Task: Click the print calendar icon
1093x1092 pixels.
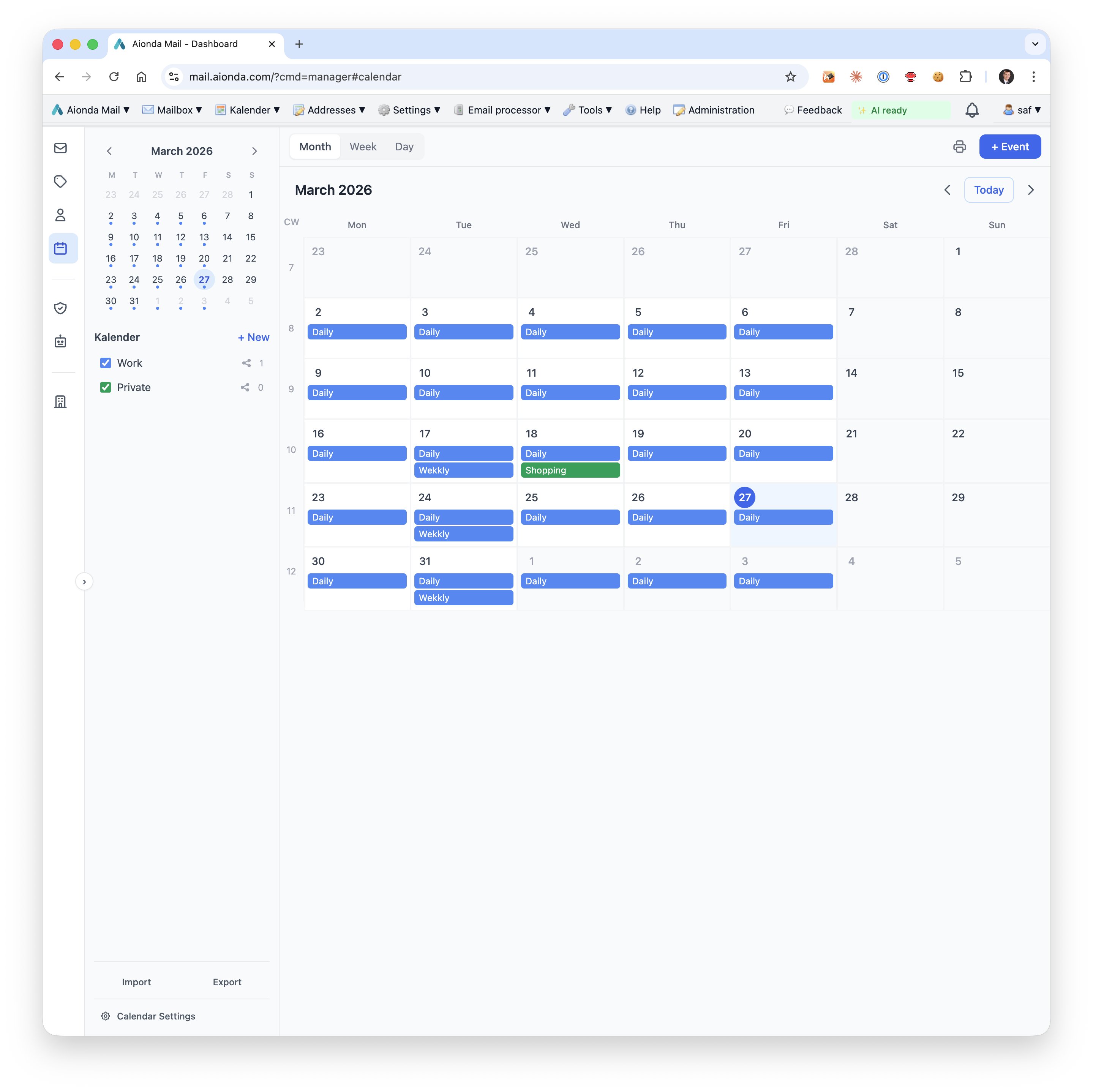Action: coord(959,147)
